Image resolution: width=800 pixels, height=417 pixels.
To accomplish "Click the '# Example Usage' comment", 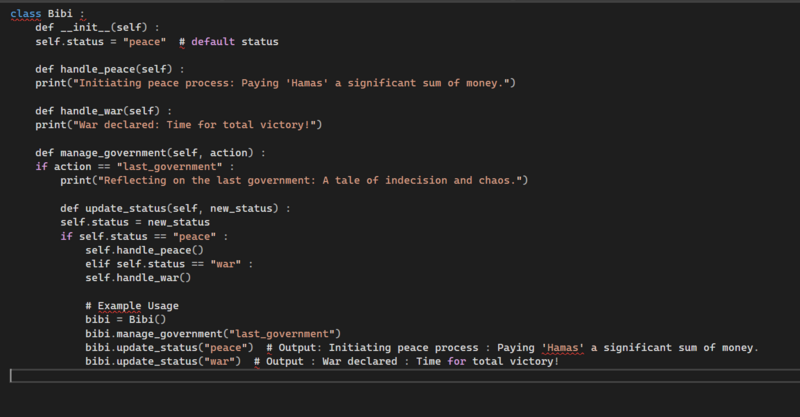I will pyautogui.click(x=132, y=306).
